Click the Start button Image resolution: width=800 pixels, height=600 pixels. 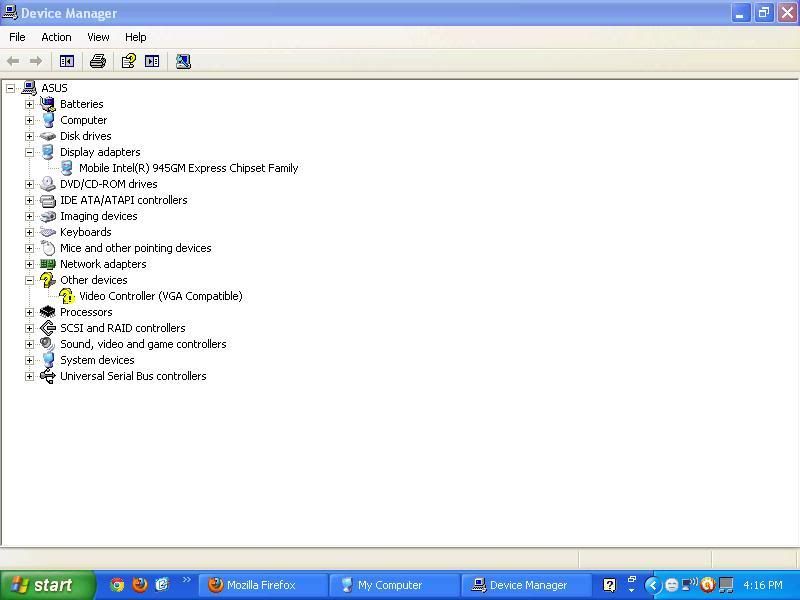click(x=47, y=585)
